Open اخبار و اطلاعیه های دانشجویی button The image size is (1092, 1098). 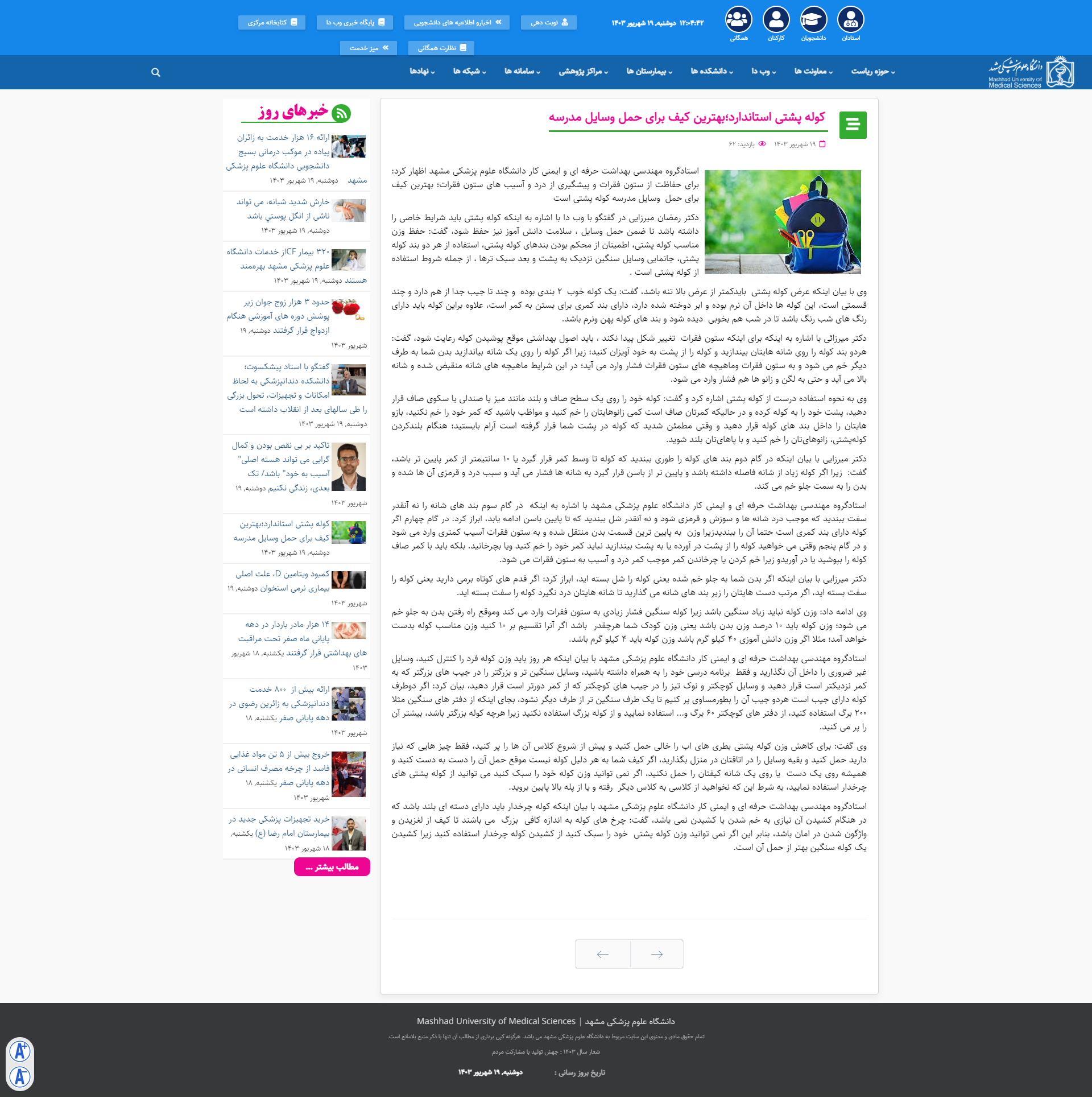pos(457,22)
